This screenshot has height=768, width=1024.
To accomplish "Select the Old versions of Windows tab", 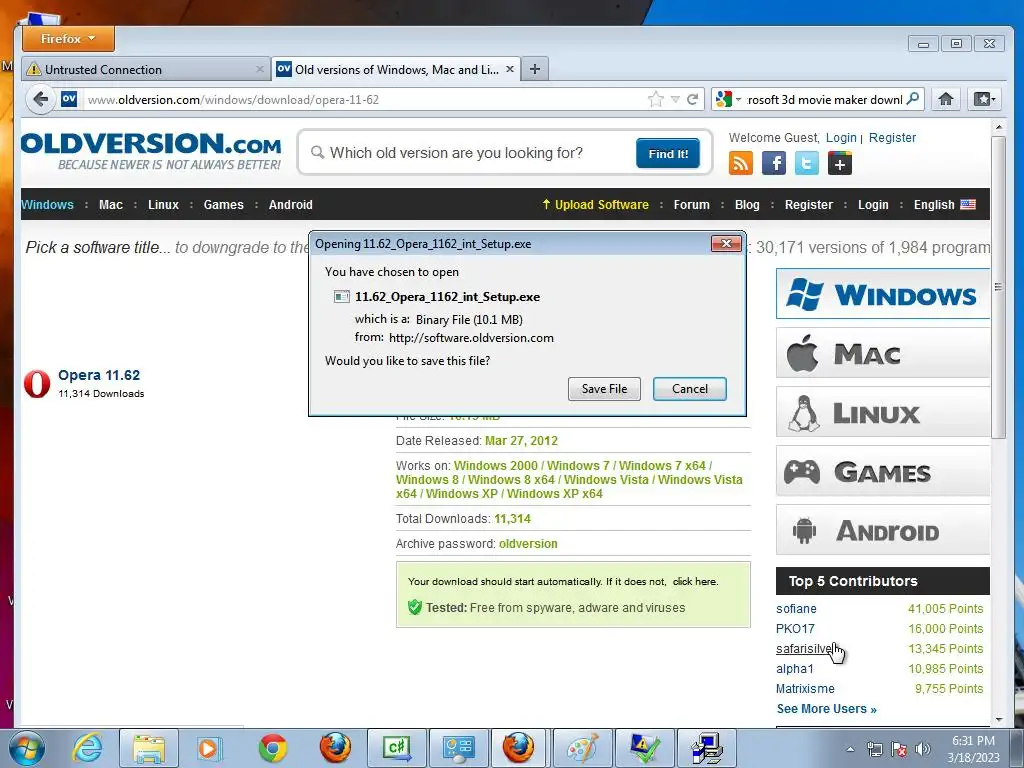I will click(396, 69).
